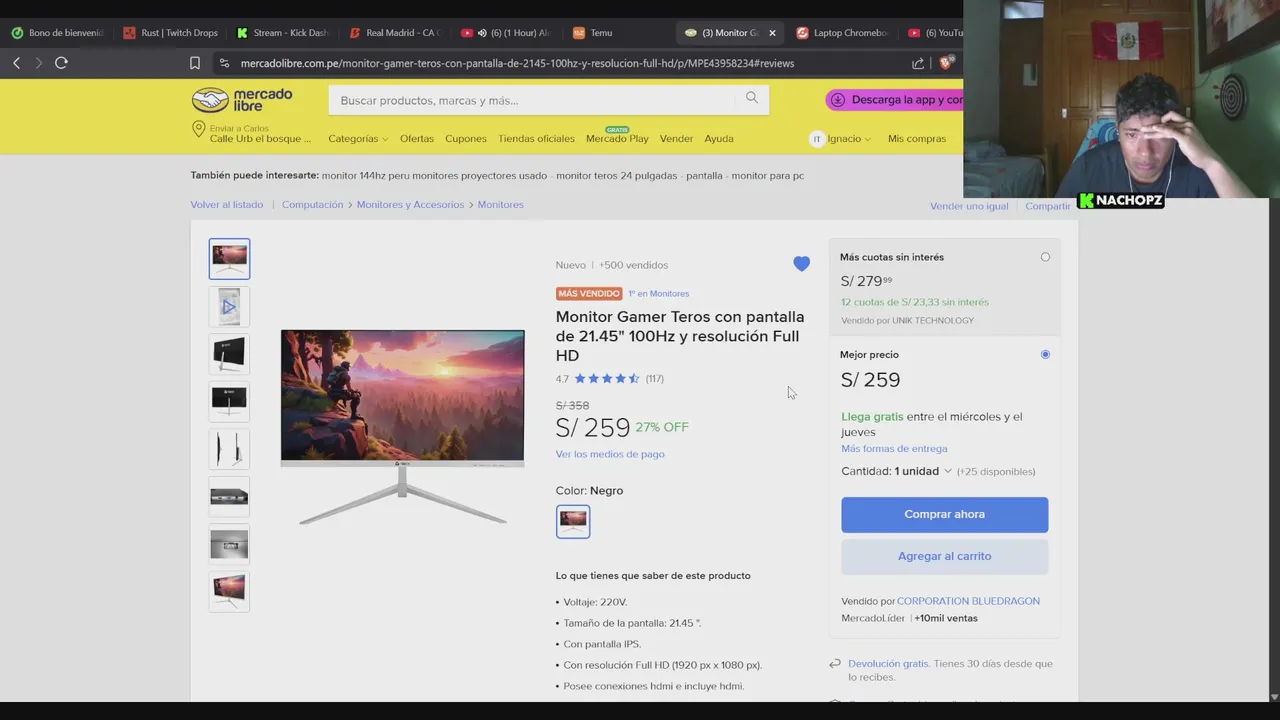The image size is (1280, 720).
Task: Click the delivery location pin icon
Action: click(198, 129)
